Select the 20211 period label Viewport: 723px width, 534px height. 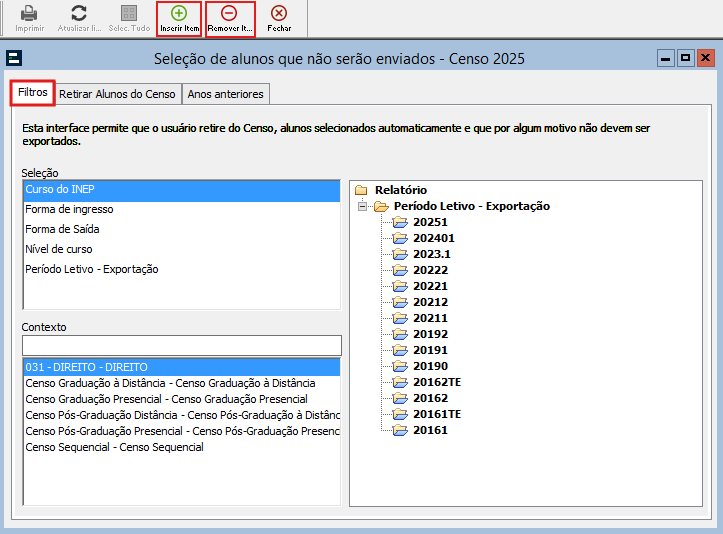430,318
